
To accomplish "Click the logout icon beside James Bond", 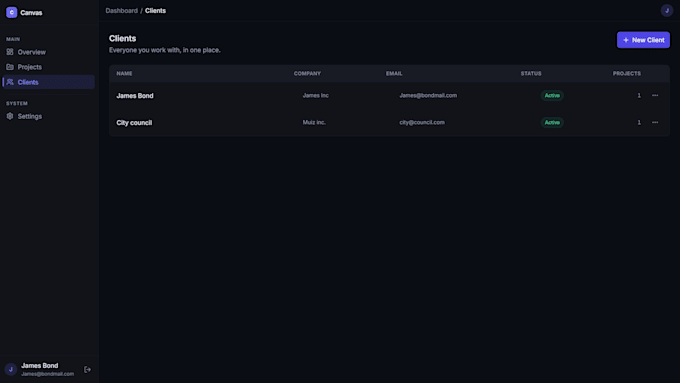I will click(88, 370).
